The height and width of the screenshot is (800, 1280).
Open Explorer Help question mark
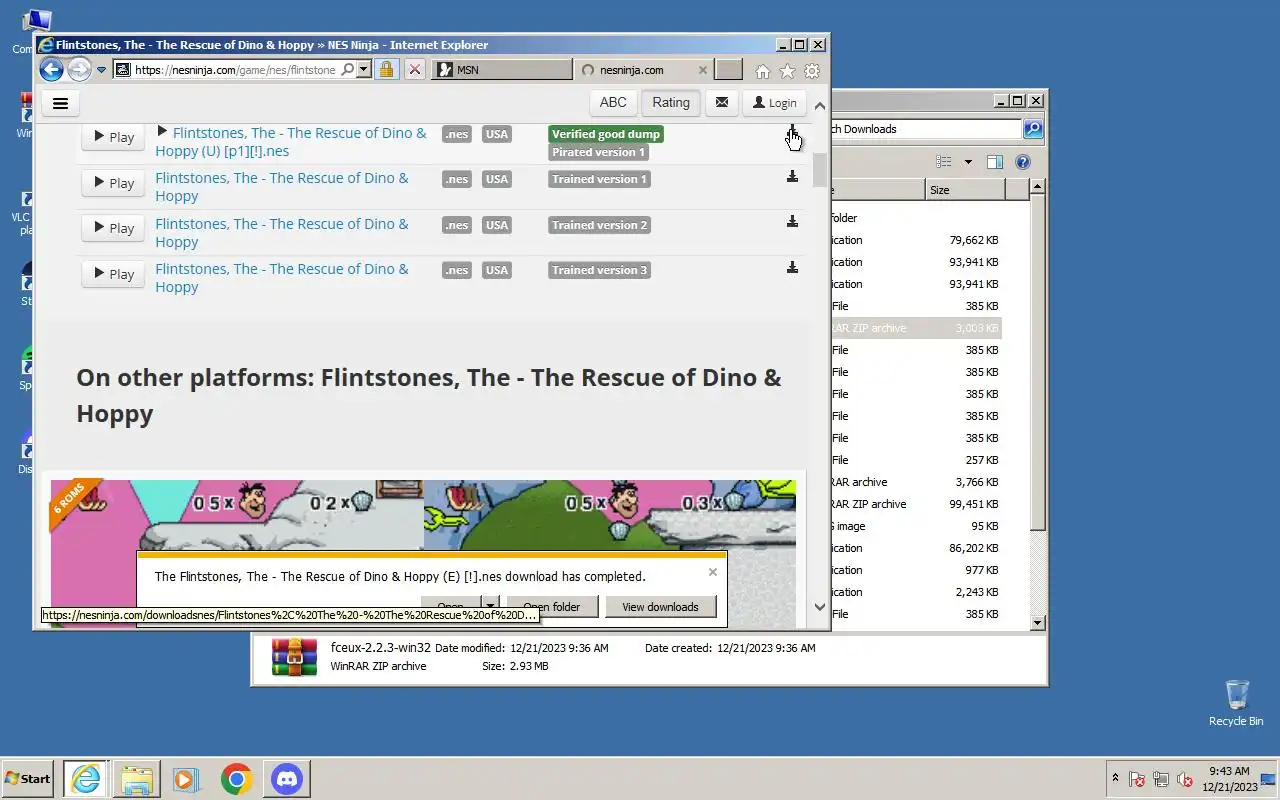pos(1022,162)
